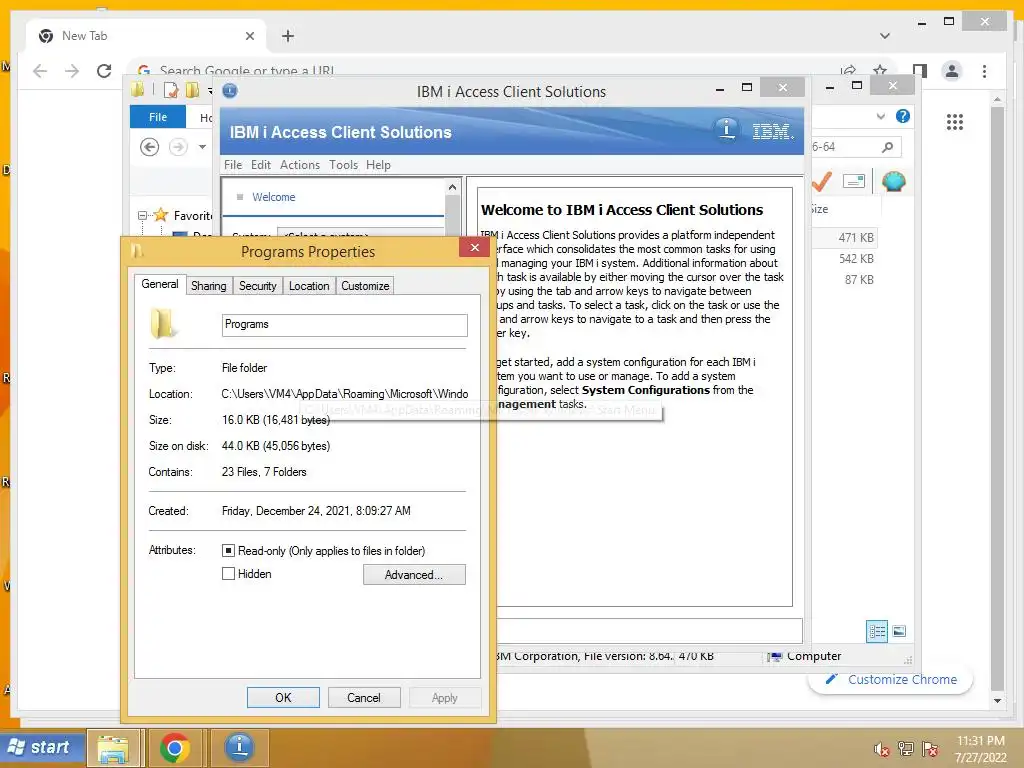Screen dimensions: 1024x768
Task: Switch to the Sharing tab in Programs Properties
Action: click(208, 286)
